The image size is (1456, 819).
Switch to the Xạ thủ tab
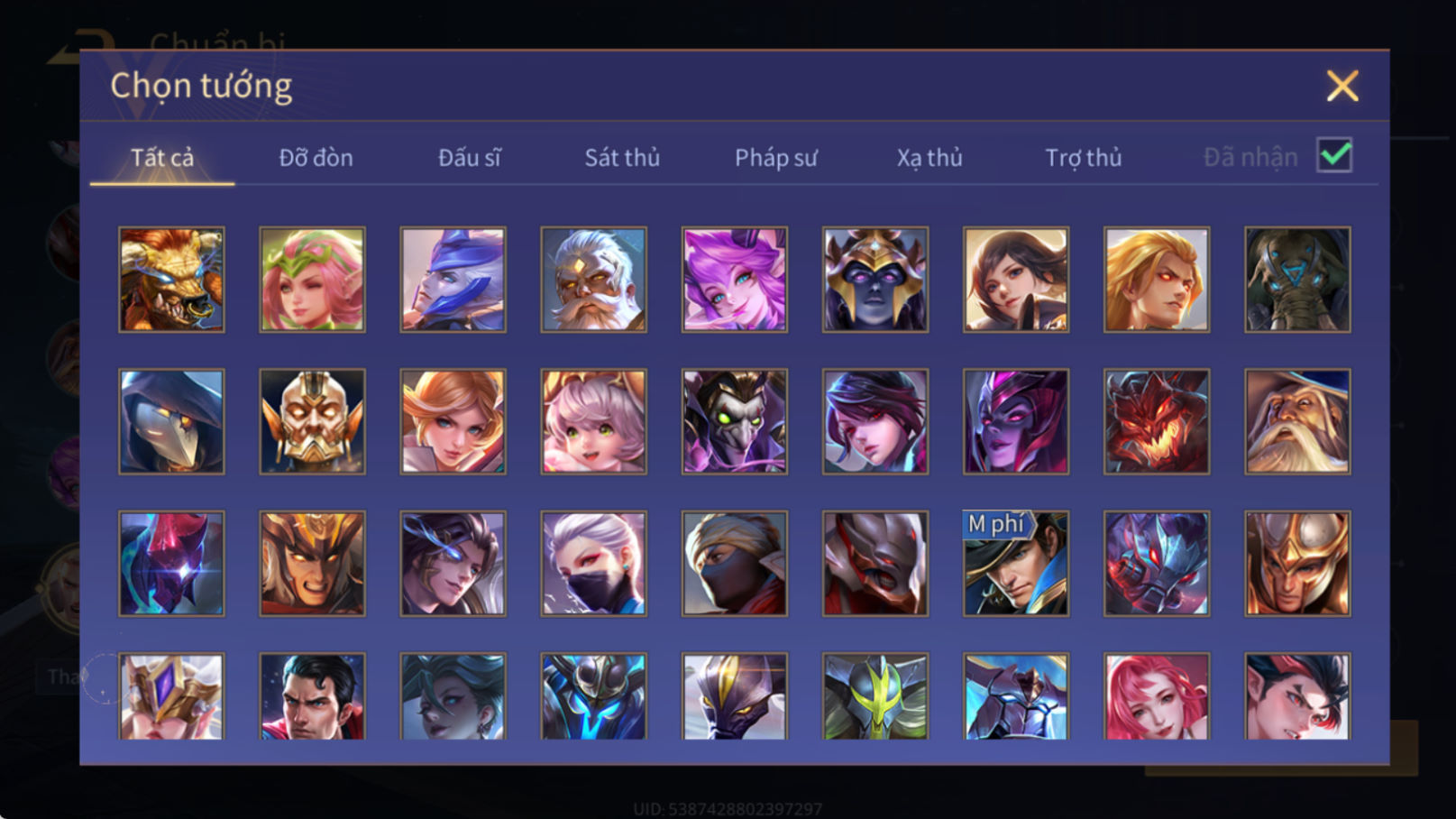click(929, 158)
